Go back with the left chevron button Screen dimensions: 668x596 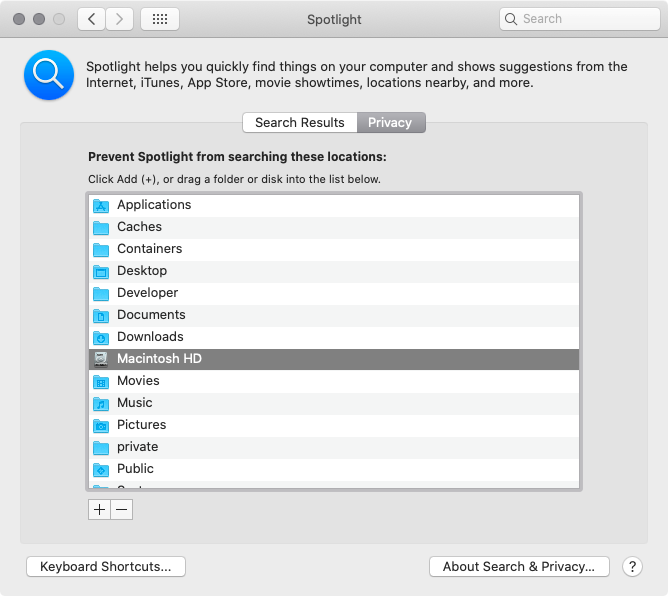tap(91, 19)
